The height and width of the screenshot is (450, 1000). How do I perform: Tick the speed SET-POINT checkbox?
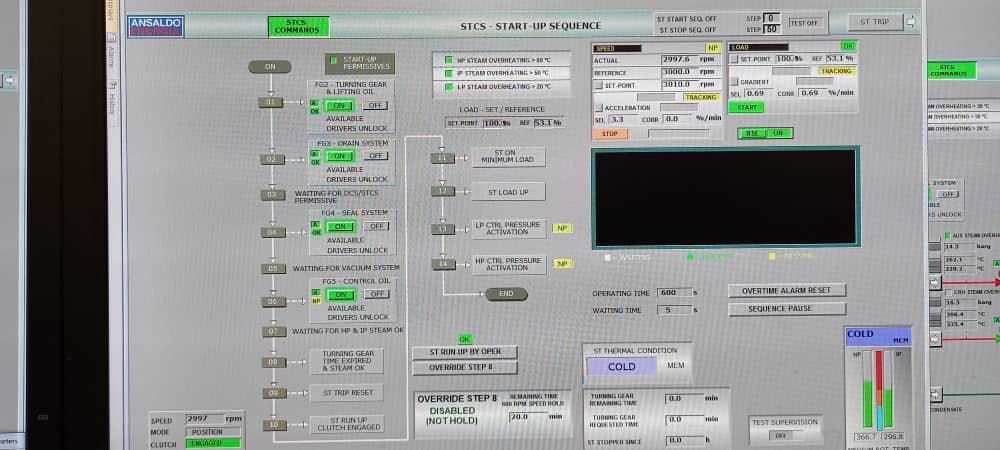click(598, 85)
